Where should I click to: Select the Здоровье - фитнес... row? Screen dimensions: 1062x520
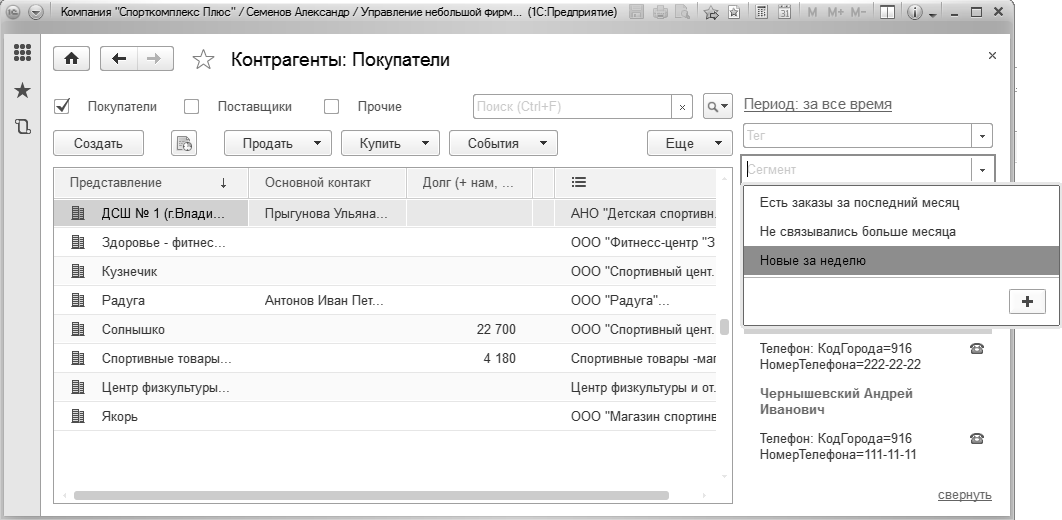coord(385,242)
